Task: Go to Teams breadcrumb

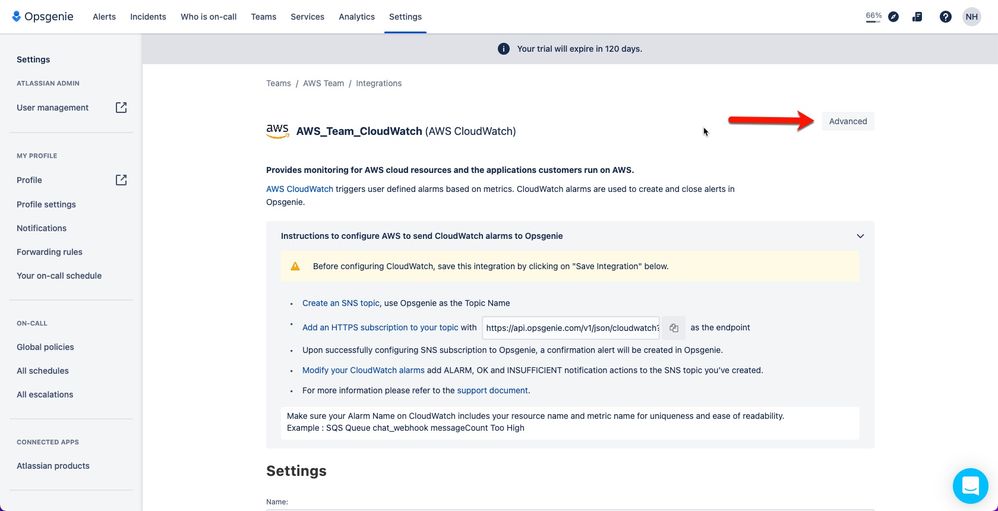Action: point(279,83)
